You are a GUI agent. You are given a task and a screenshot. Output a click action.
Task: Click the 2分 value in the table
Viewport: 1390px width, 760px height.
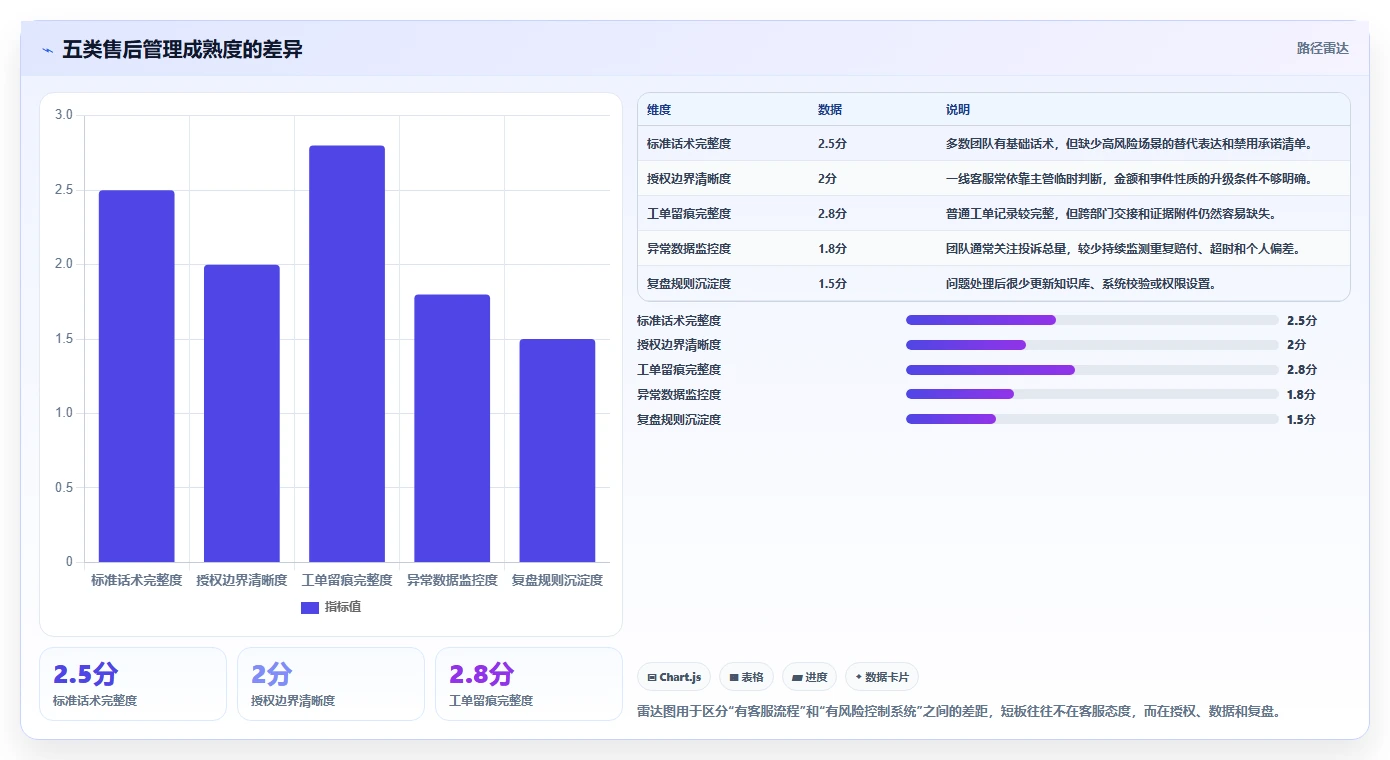(x=827, y=179)
